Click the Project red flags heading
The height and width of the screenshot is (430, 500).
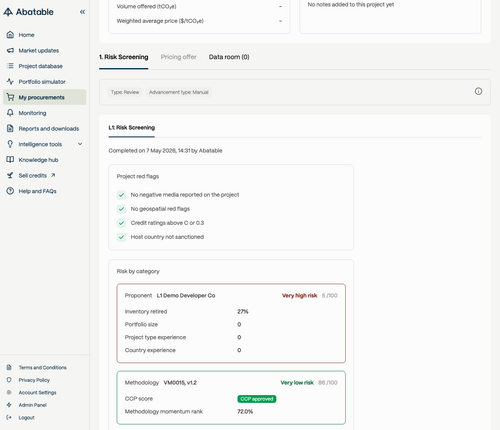tap(138, 176)
